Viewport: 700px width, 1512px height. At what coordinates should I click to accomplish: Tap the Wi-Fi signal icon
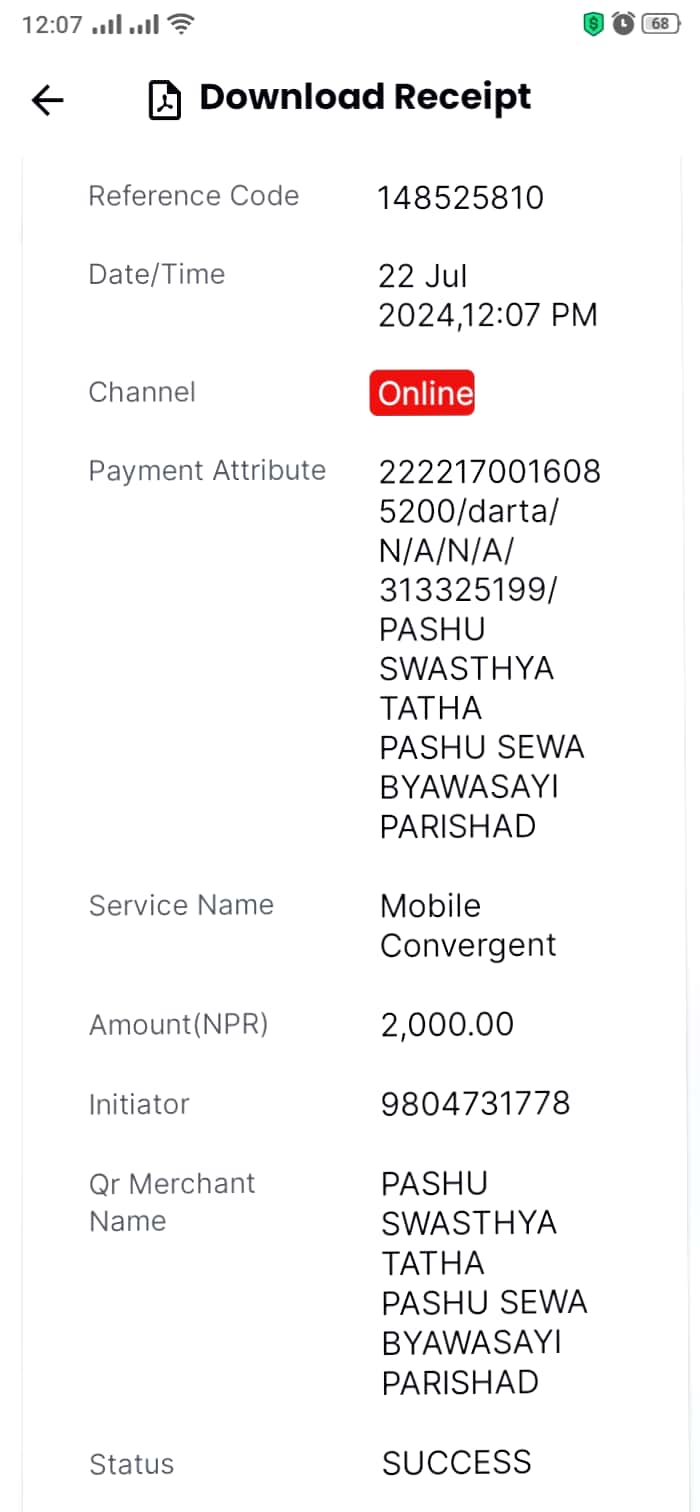tap(181, 25)
